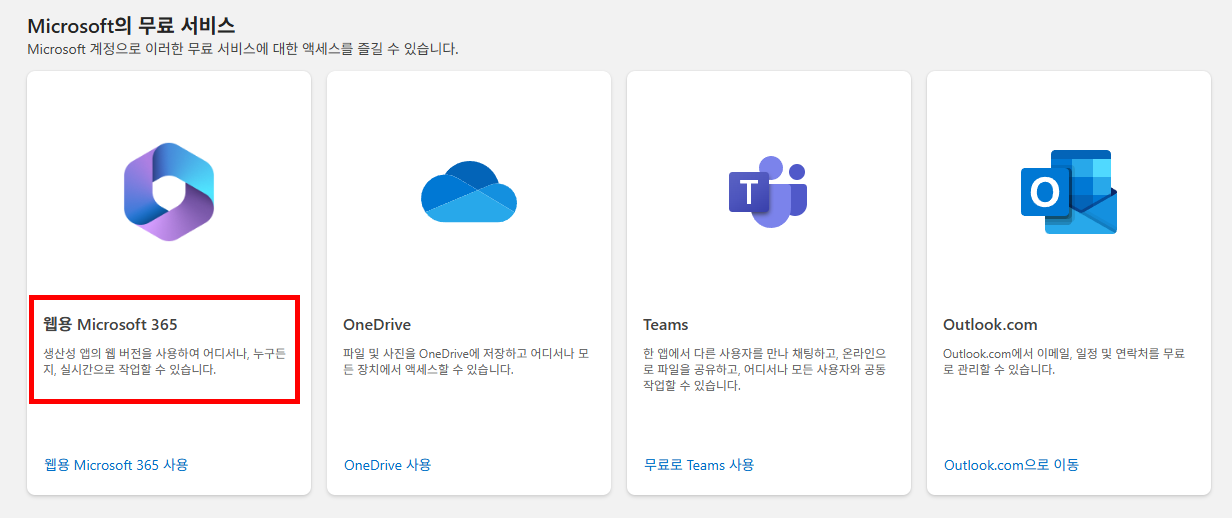Click the Teams logo icon
The width and height of the screenshot is (1232, 518).
click(768, 191)
